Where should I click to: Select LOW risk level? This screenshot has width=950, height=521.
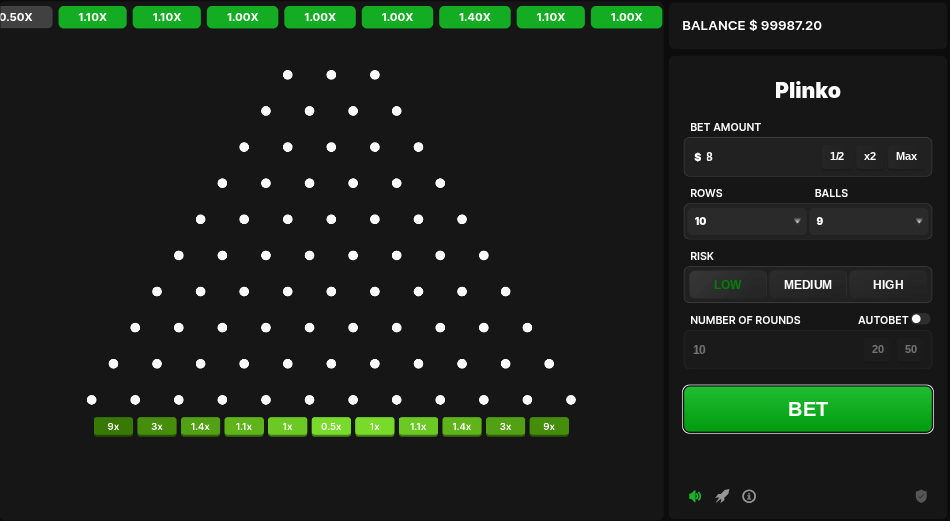728,285
